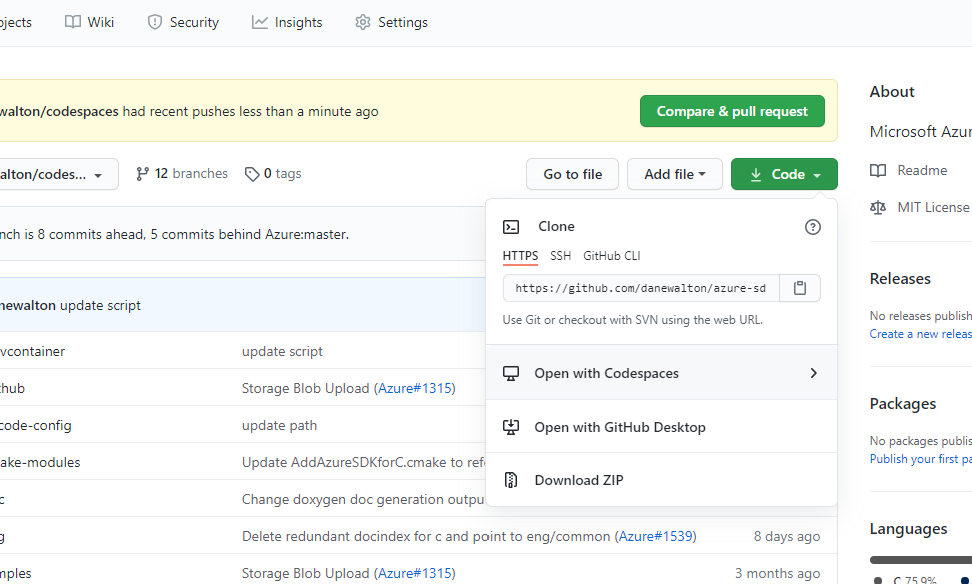
Task: Click Publish your first package link
Action: pyautogui.click(x=921, y=459)
